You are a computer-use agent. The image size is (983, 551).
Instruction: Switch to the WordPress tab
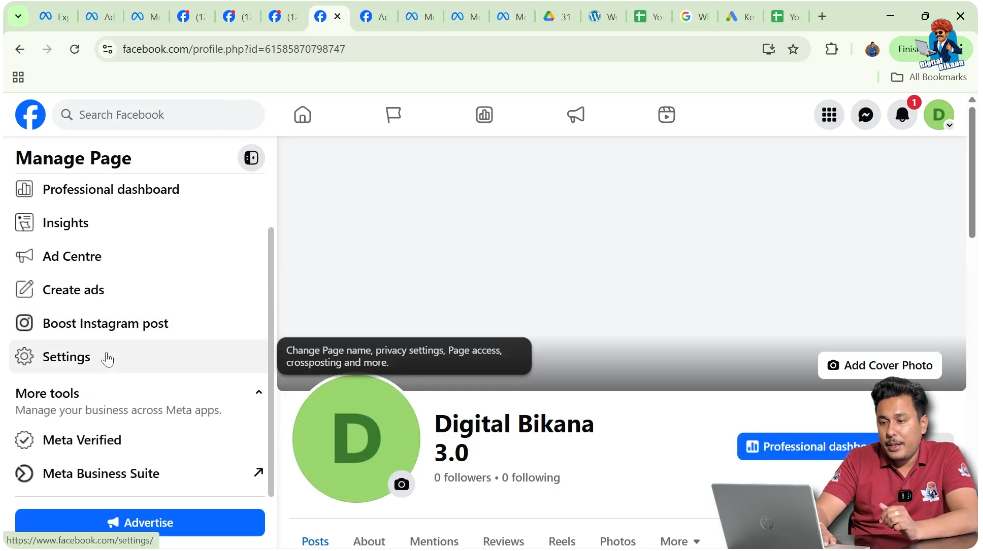[602, 17]
